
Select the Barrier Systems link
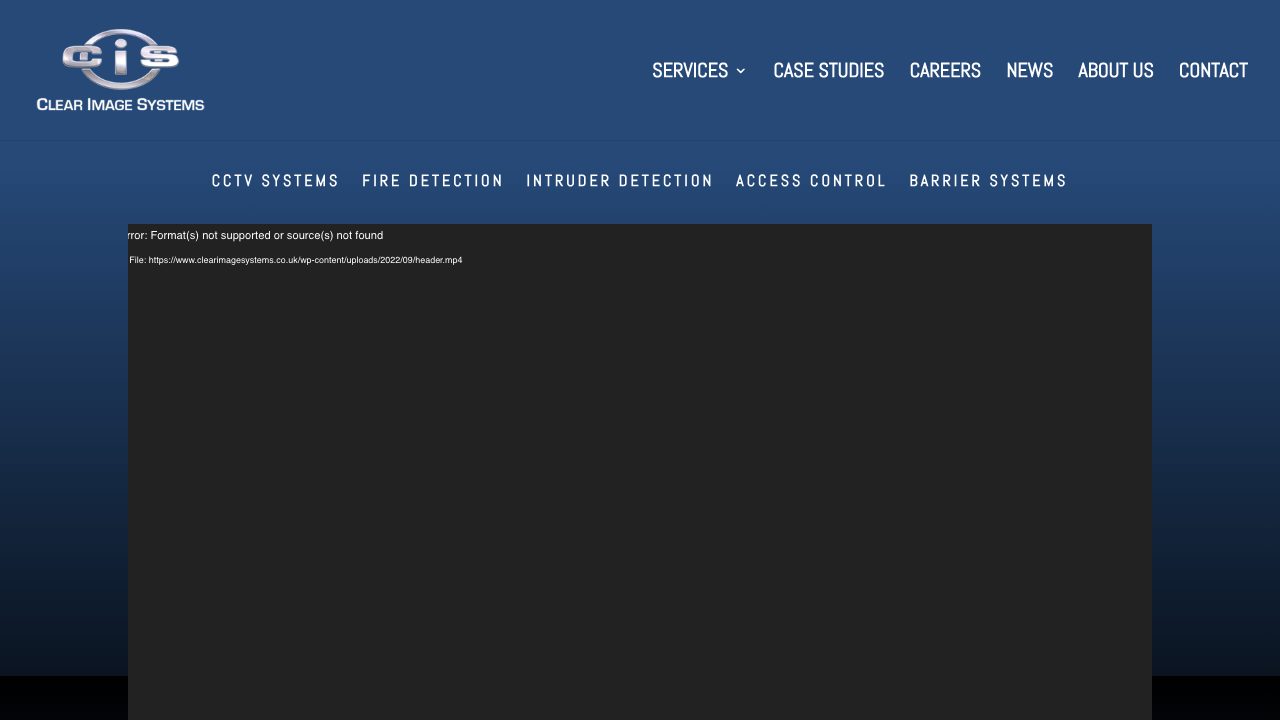(x=988, y=181)
